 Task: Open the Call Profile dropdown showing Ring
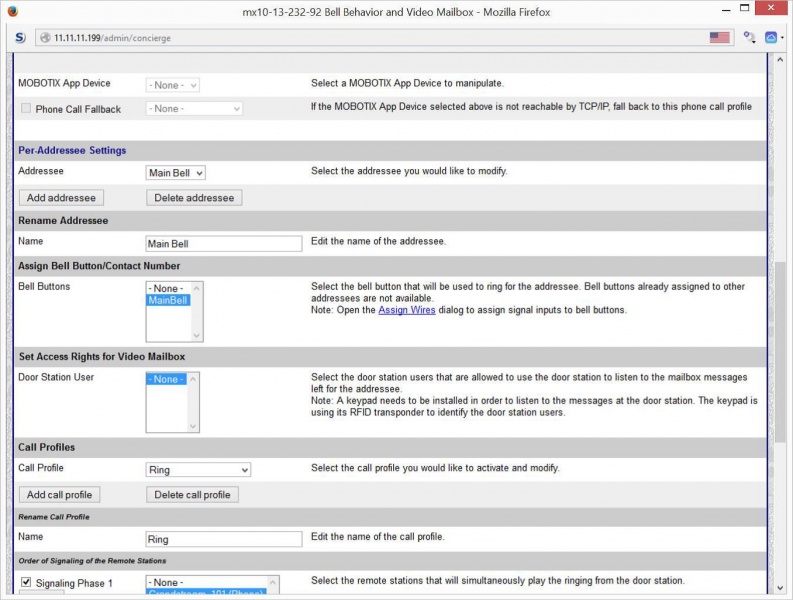(198, 469)
